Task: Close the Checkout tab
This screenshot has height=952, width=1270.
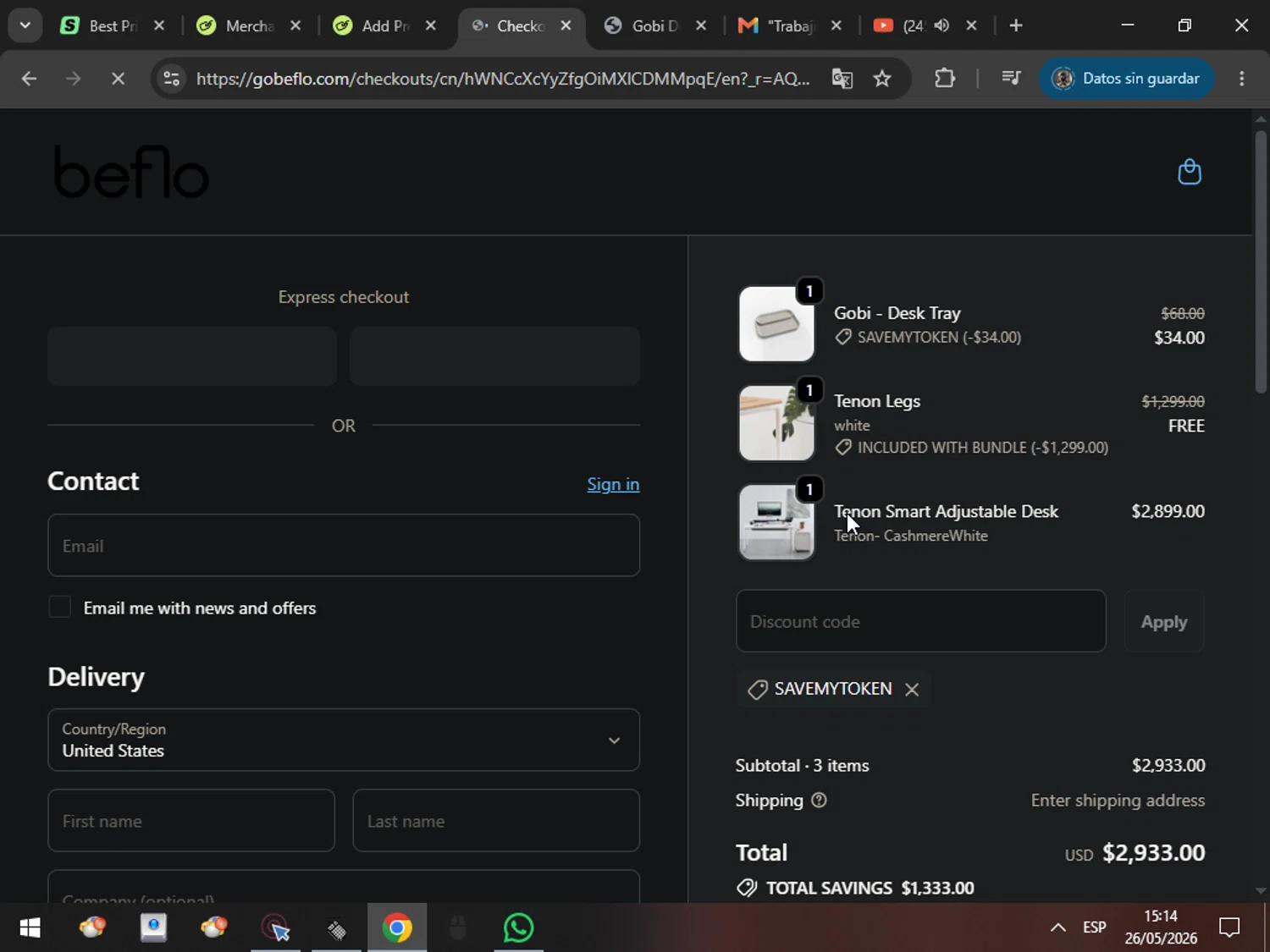Action: [566, 25]
